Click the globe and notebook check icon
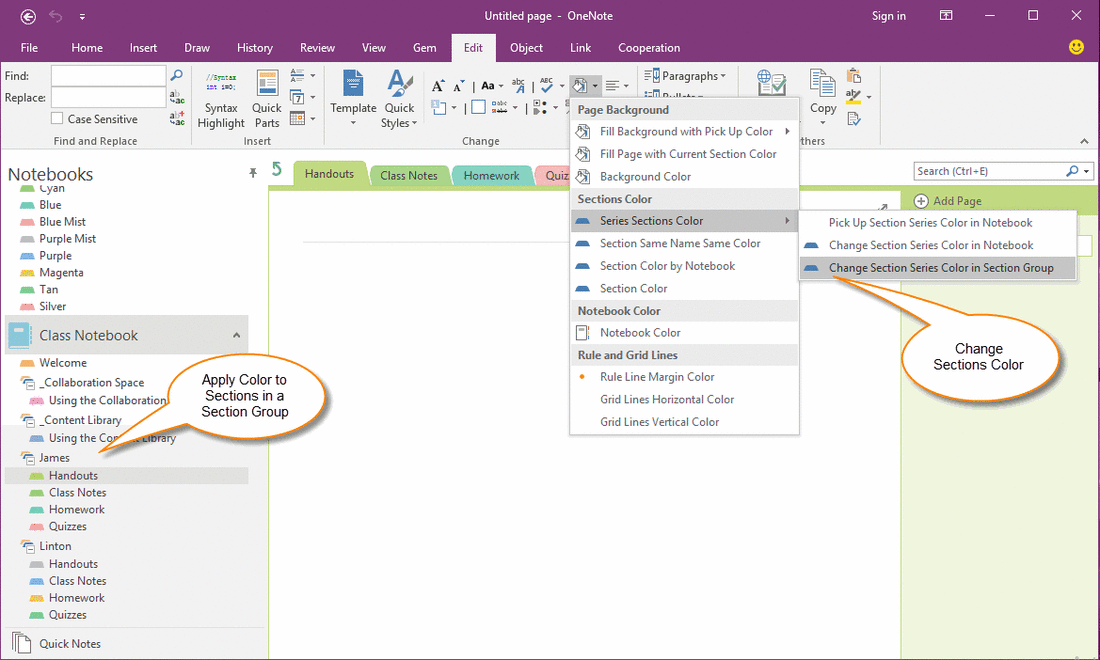This screenshot has width=1100, height=660. point(772,83)
